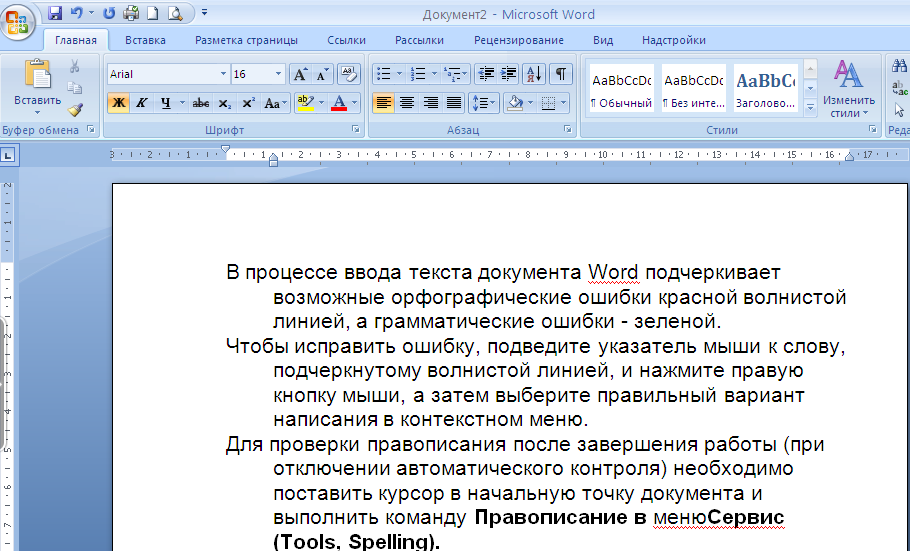The width and height of the screenshot is (910, 551).
Task: Open the multilevel list dropdown
Action: pyautogui.click(x=456, y=74)
